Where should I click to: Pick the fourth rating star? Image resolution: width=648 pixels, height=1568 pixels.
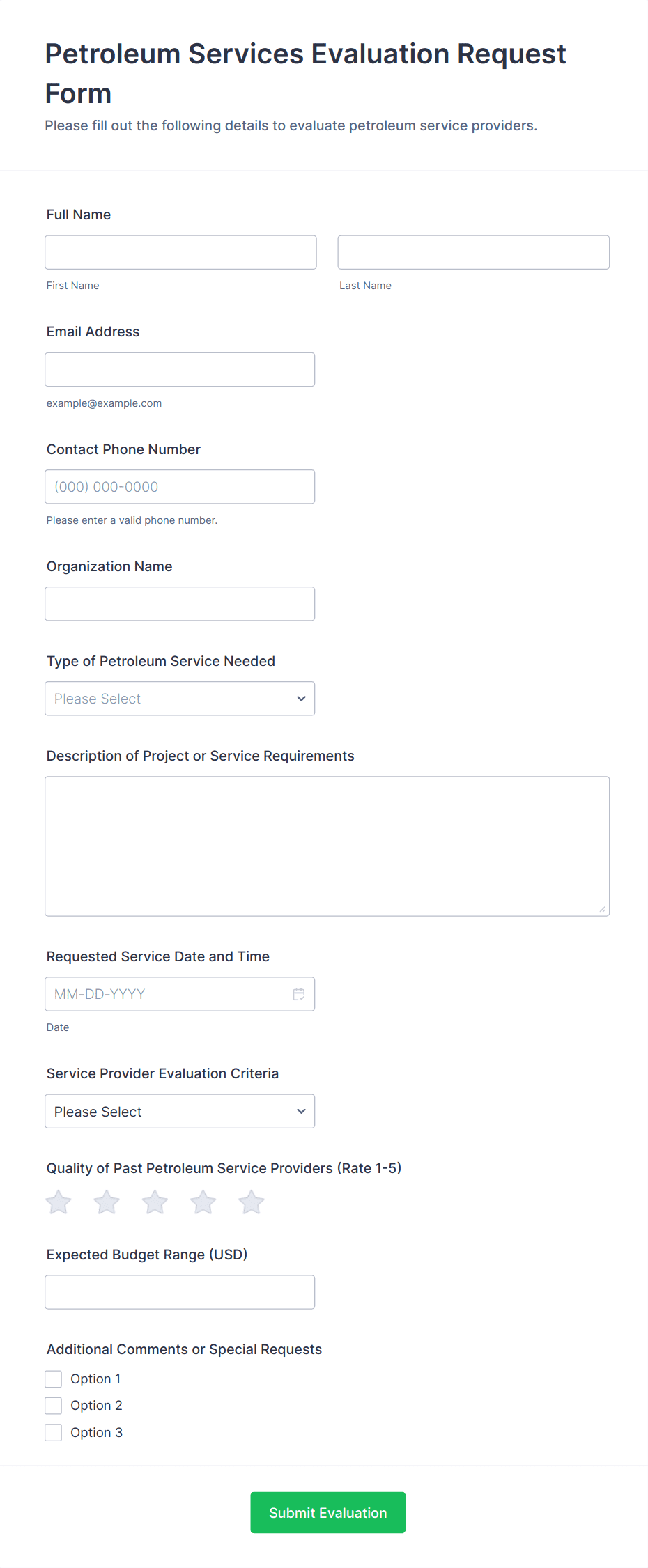coord(203,1202)
